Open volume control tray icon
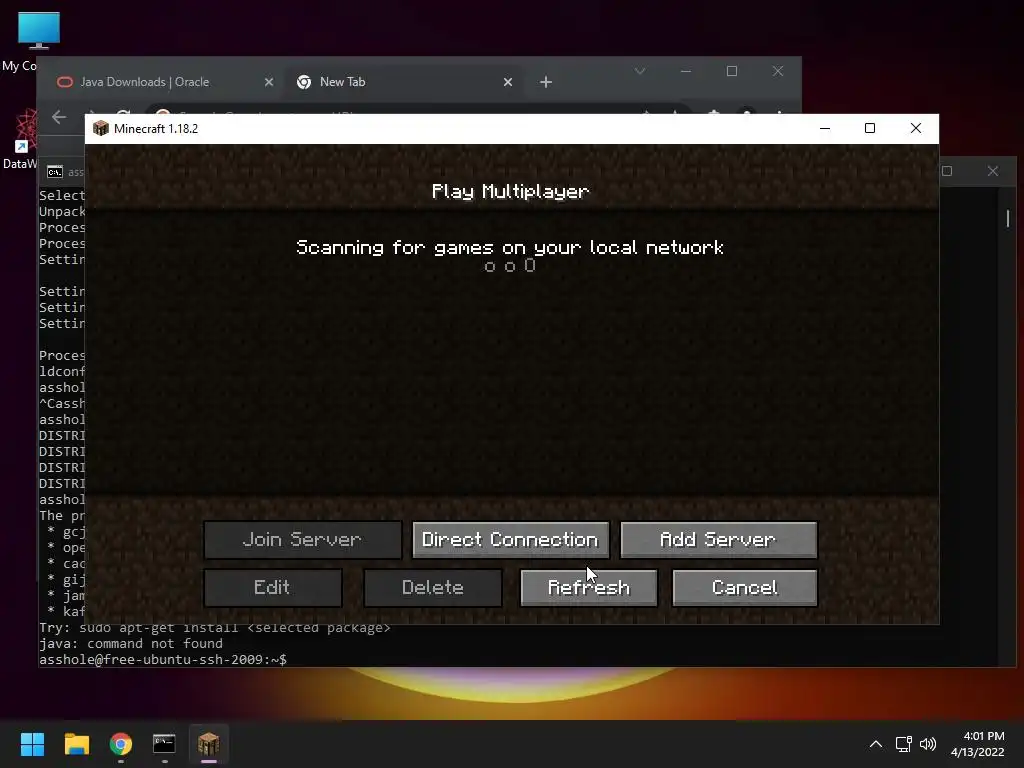The height and width of the screenshot is (768, 1024). (x=928, y=744)
